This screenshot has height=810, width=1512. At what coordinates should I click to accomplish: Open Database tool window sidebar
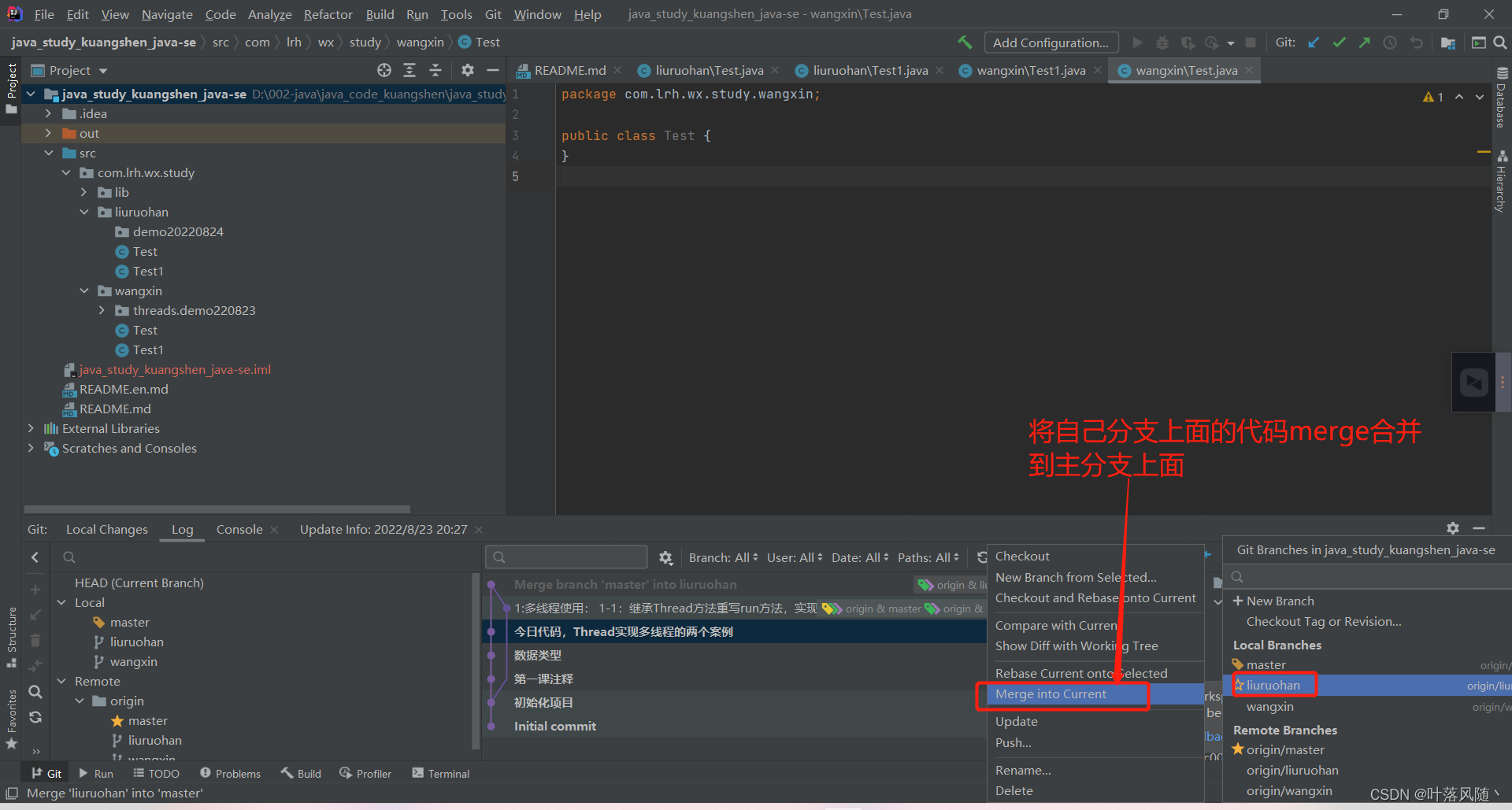[1502, 98]
